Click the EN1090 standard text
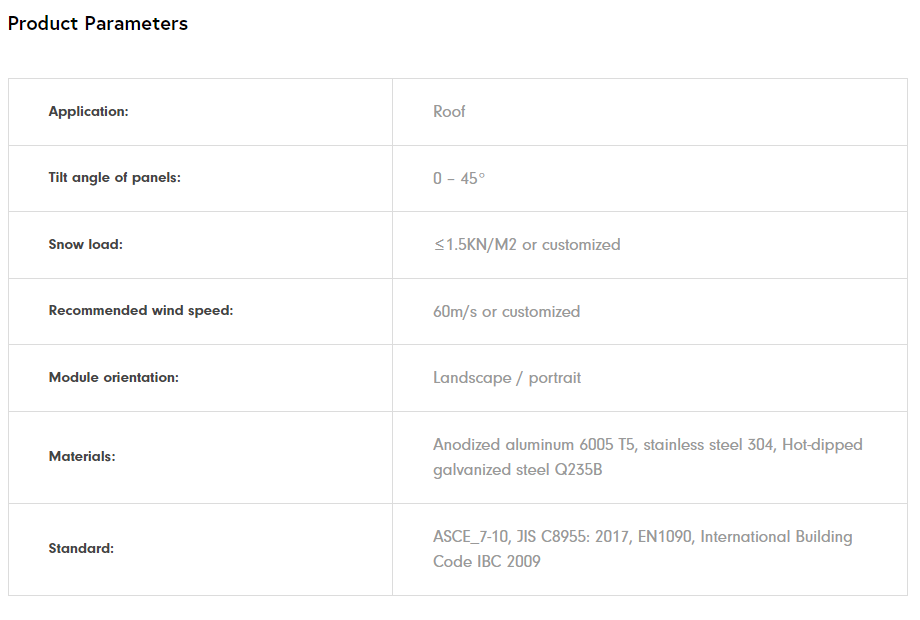This screenshot has width=920, height=620. tap(665, 537)
